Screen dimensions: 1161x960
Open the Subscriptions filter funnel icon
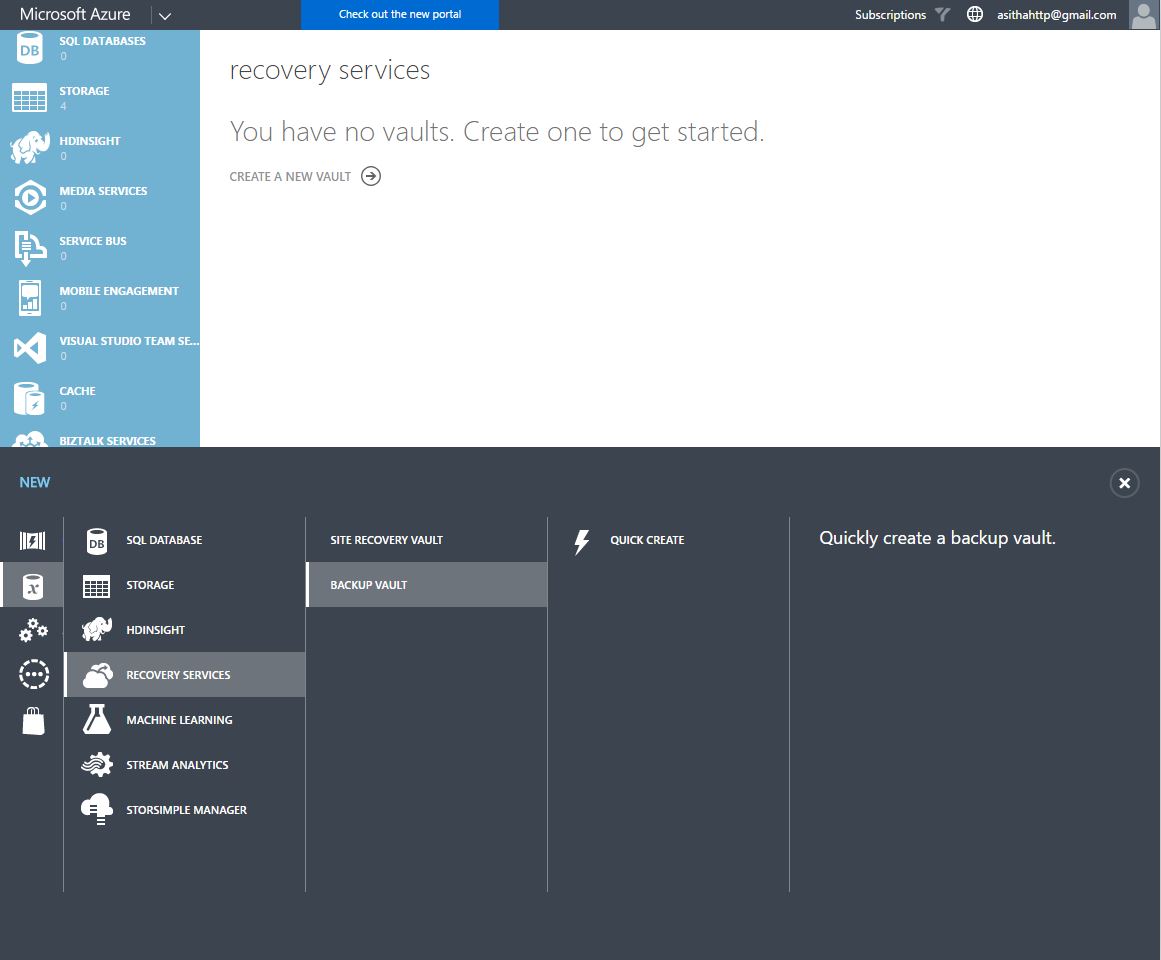943,14
